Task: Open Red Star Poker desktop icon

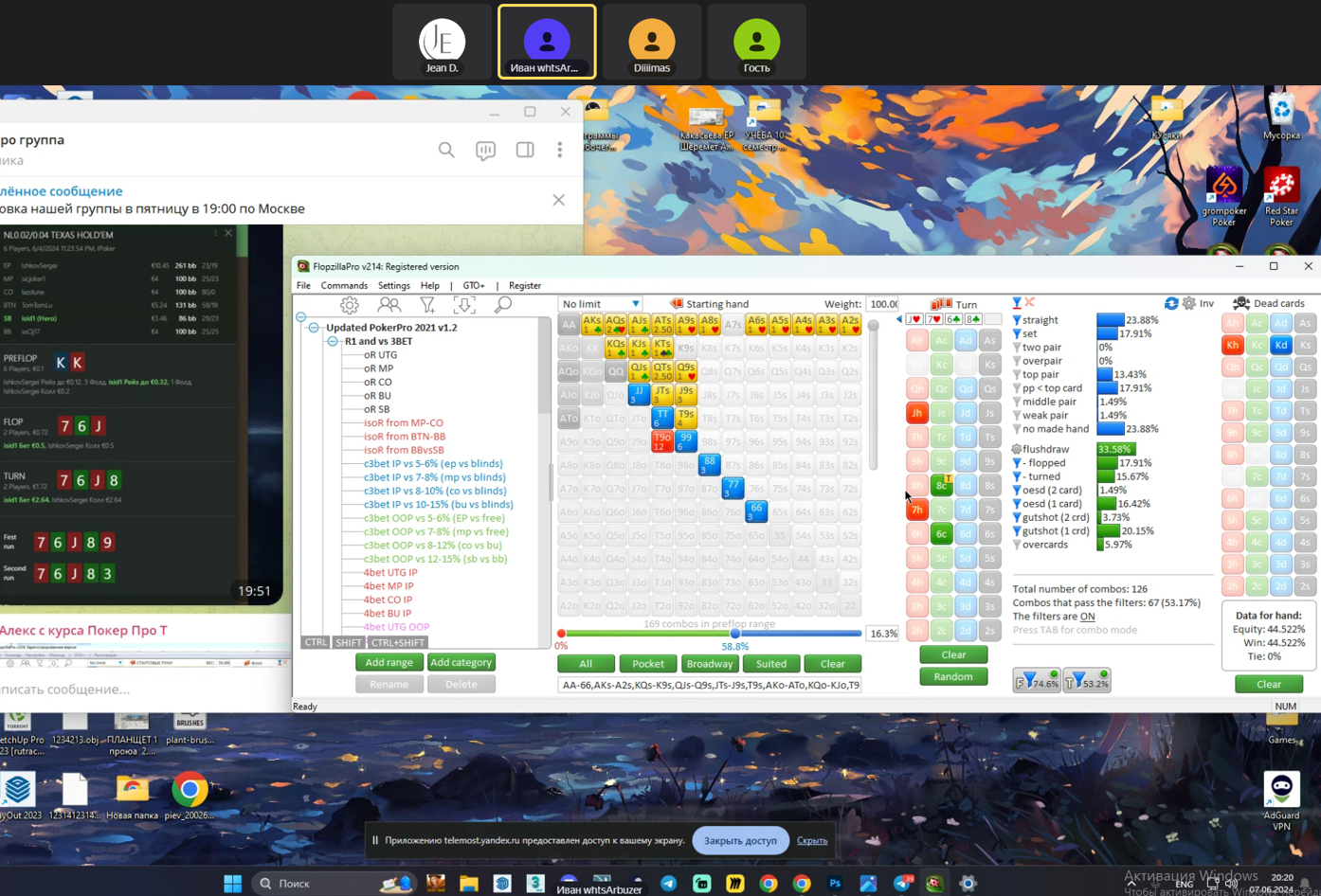Action: [x=1281, y=197]
